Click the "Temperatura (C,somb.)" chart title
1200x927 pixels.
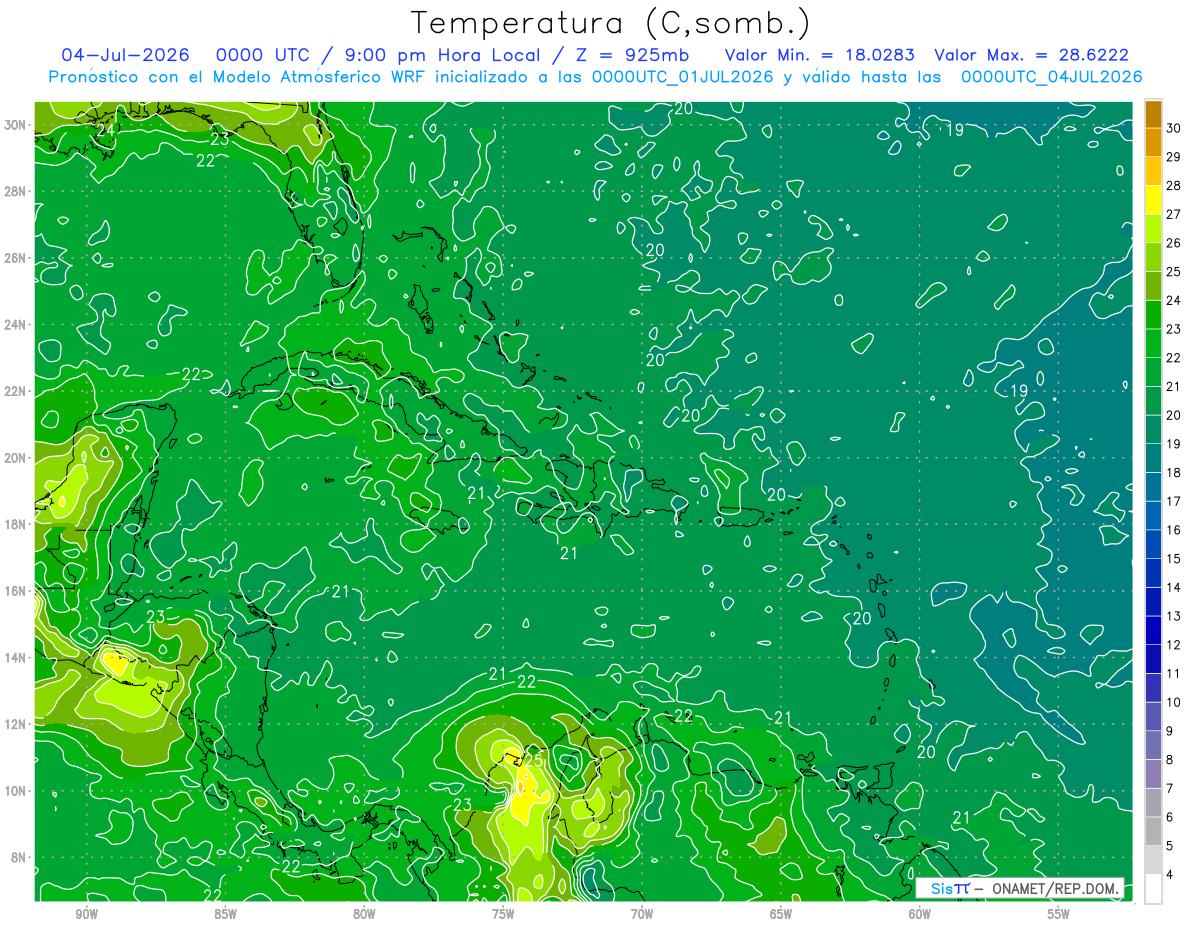pos(610,23)
